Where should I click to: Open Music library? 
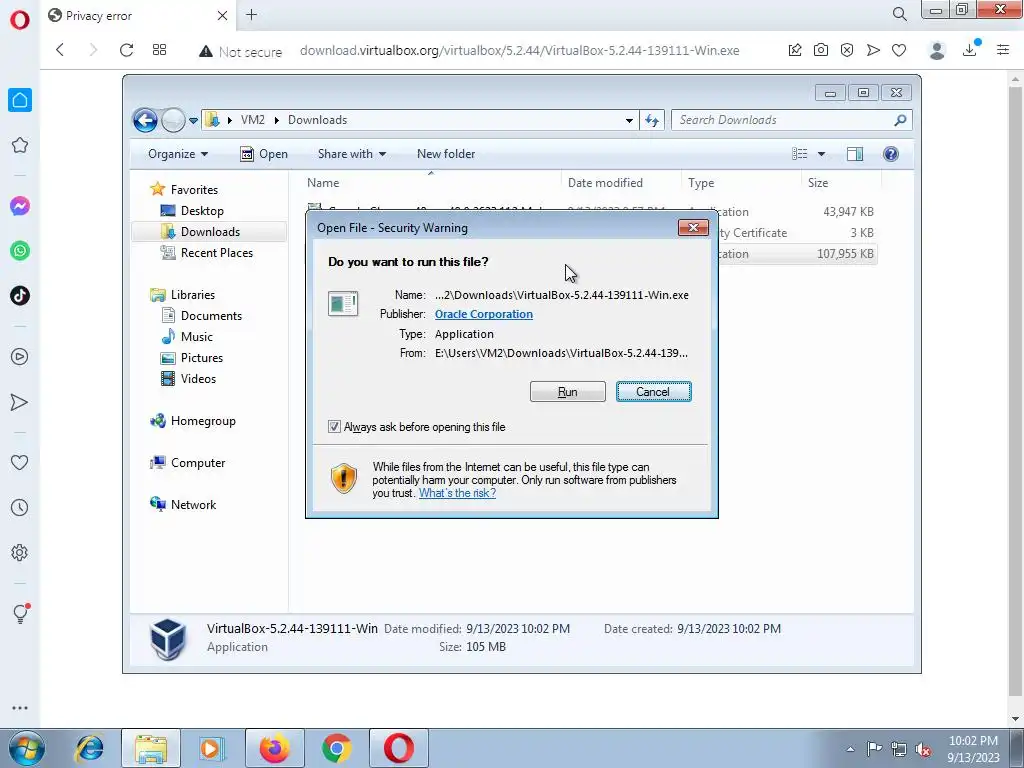coord(197,337)
